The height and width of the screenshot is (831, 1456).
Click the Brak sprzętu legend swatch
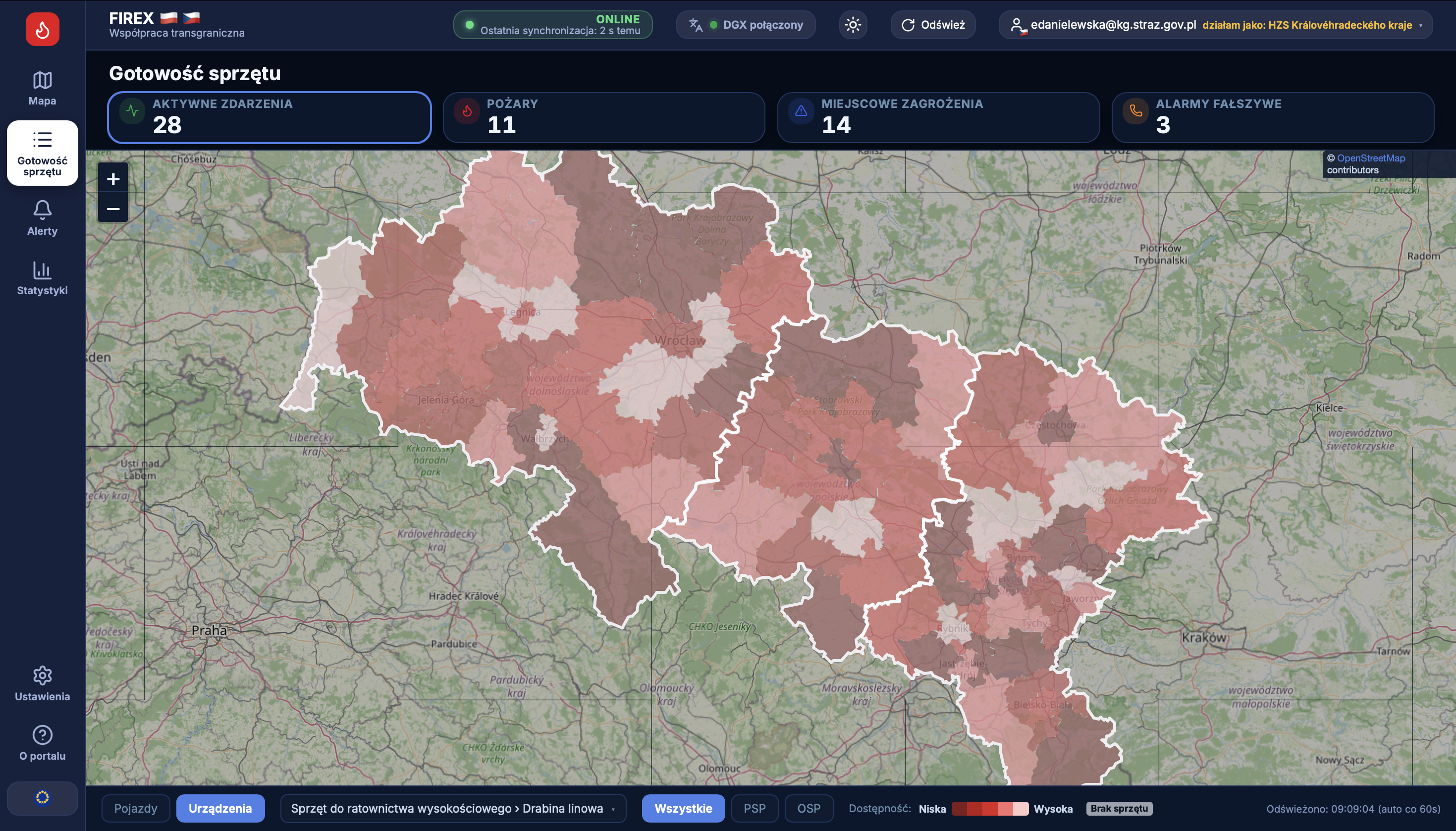point(1119,808)
